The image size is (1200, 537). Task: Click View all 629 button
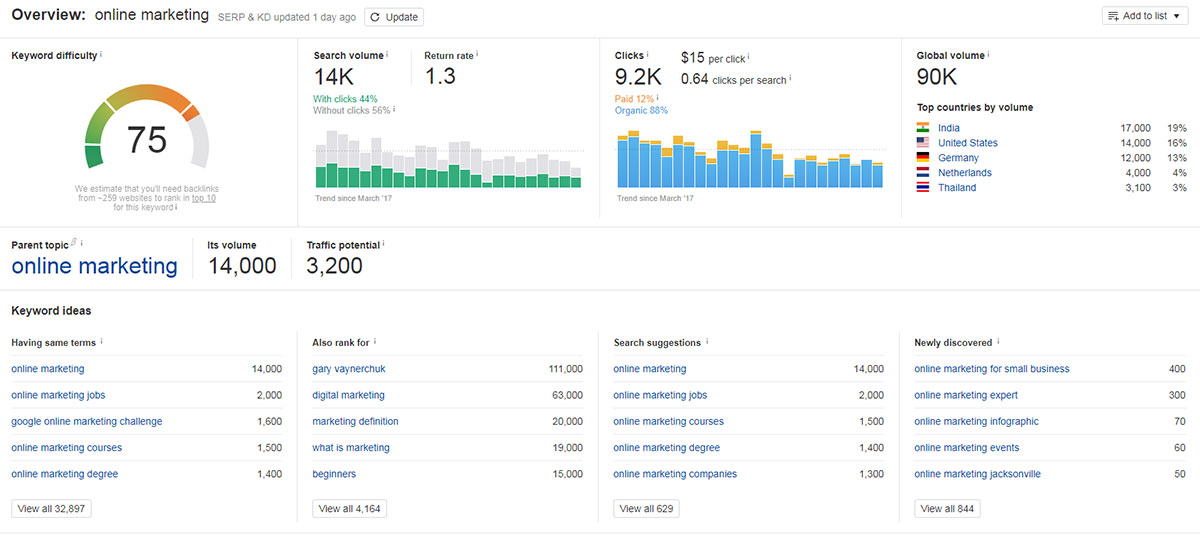647,509
